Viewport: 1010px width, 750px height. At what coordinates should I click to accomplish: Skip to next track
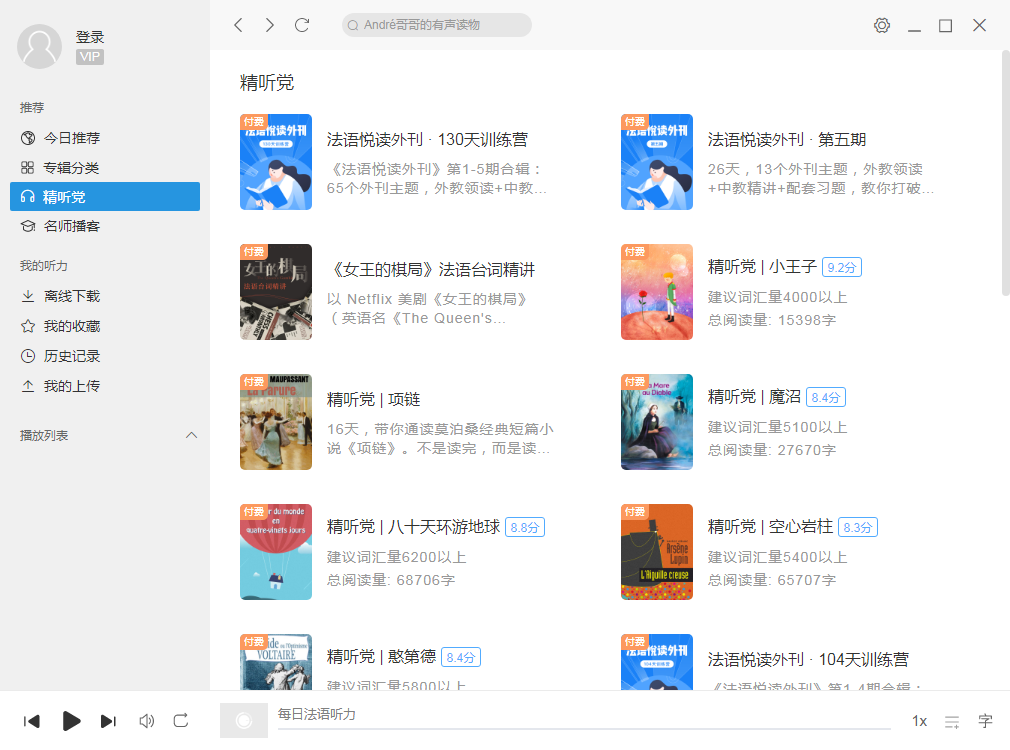tap(108, 721)
